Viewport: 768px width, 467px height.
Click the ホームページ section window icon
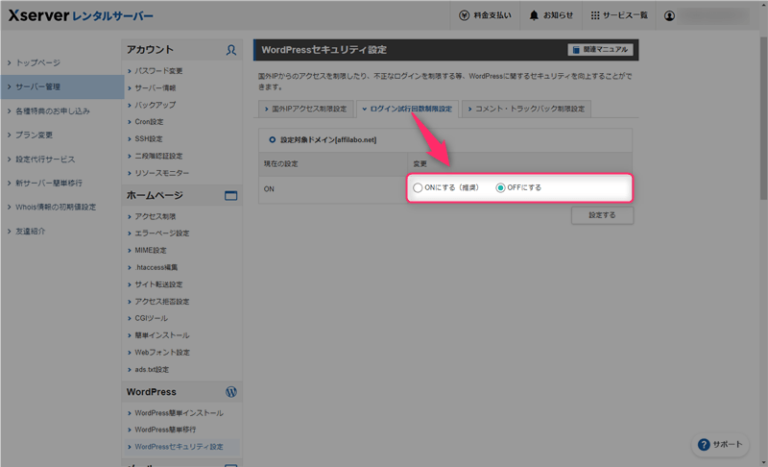coord(231,196)
